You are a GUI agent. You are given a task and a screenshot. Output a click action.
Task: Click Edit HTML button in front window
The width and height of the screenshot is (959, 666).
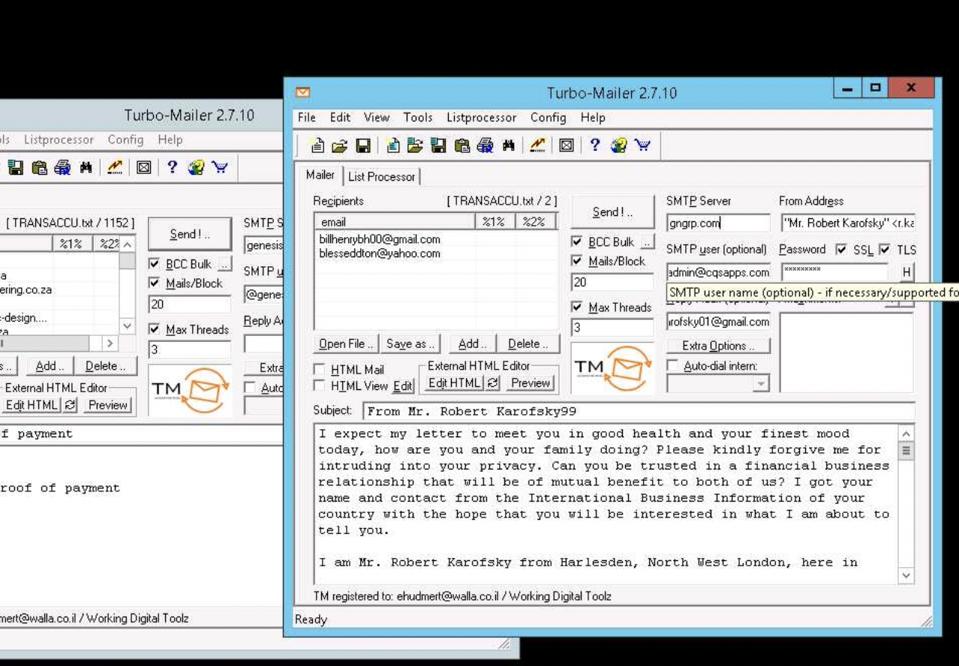coord(454,383)
